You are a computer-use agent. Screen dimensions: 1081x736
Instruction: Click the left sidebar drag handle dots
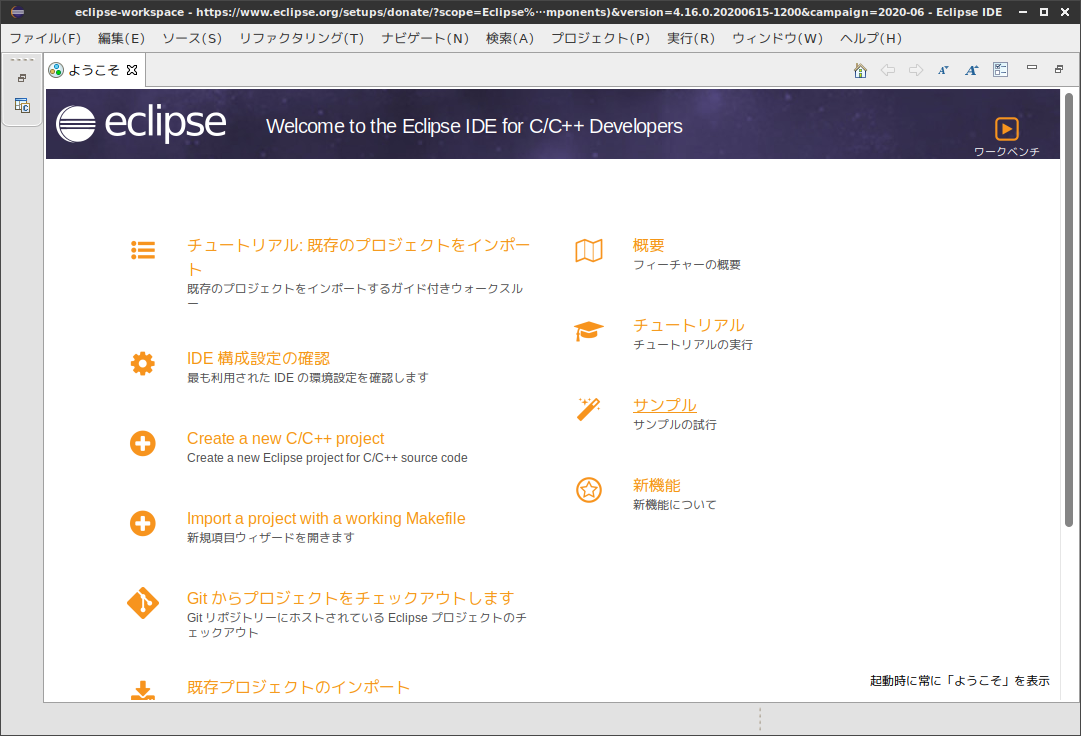point(22,60)
